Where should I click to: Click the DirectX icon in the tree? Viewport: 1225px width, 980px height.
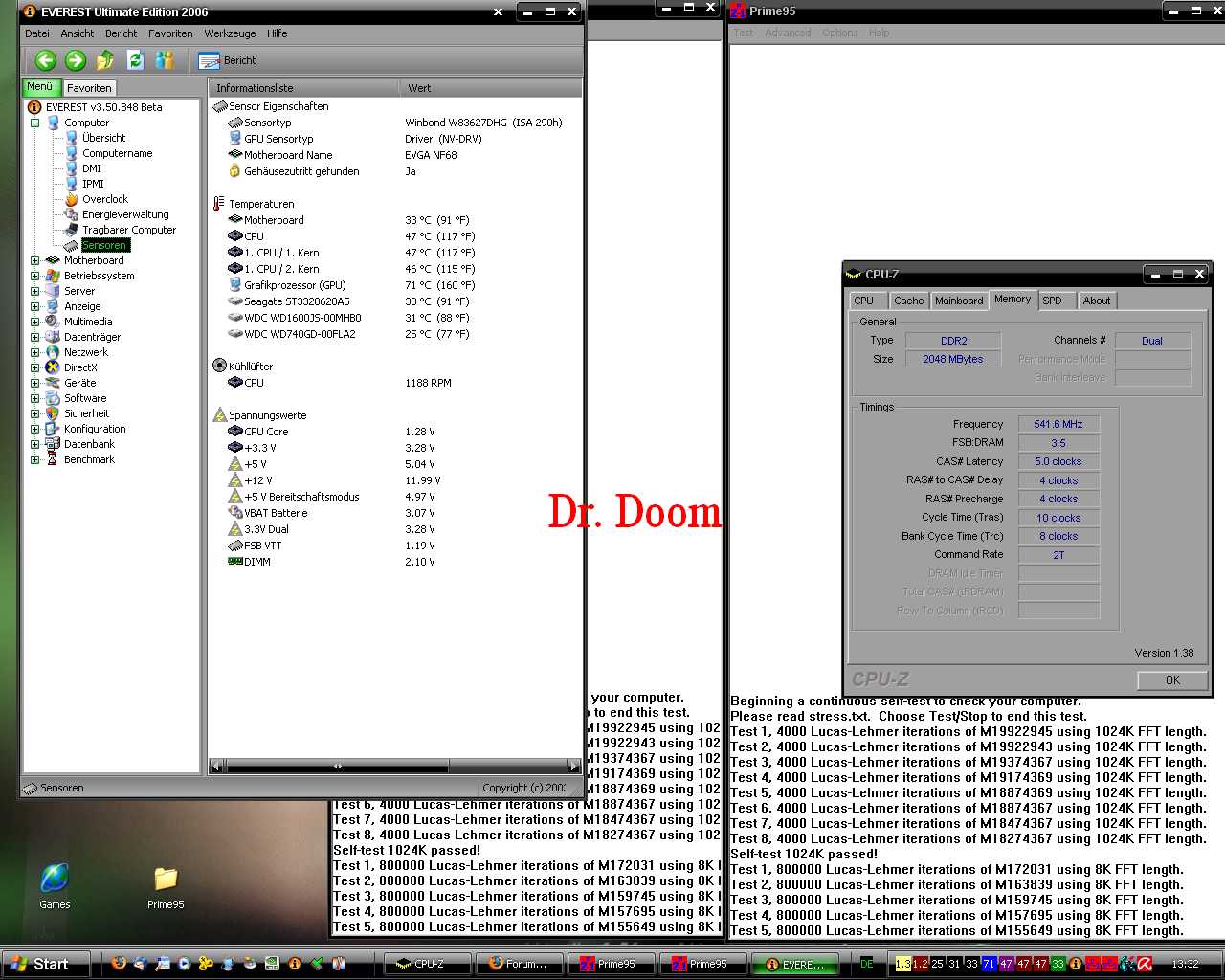[53, 367]
